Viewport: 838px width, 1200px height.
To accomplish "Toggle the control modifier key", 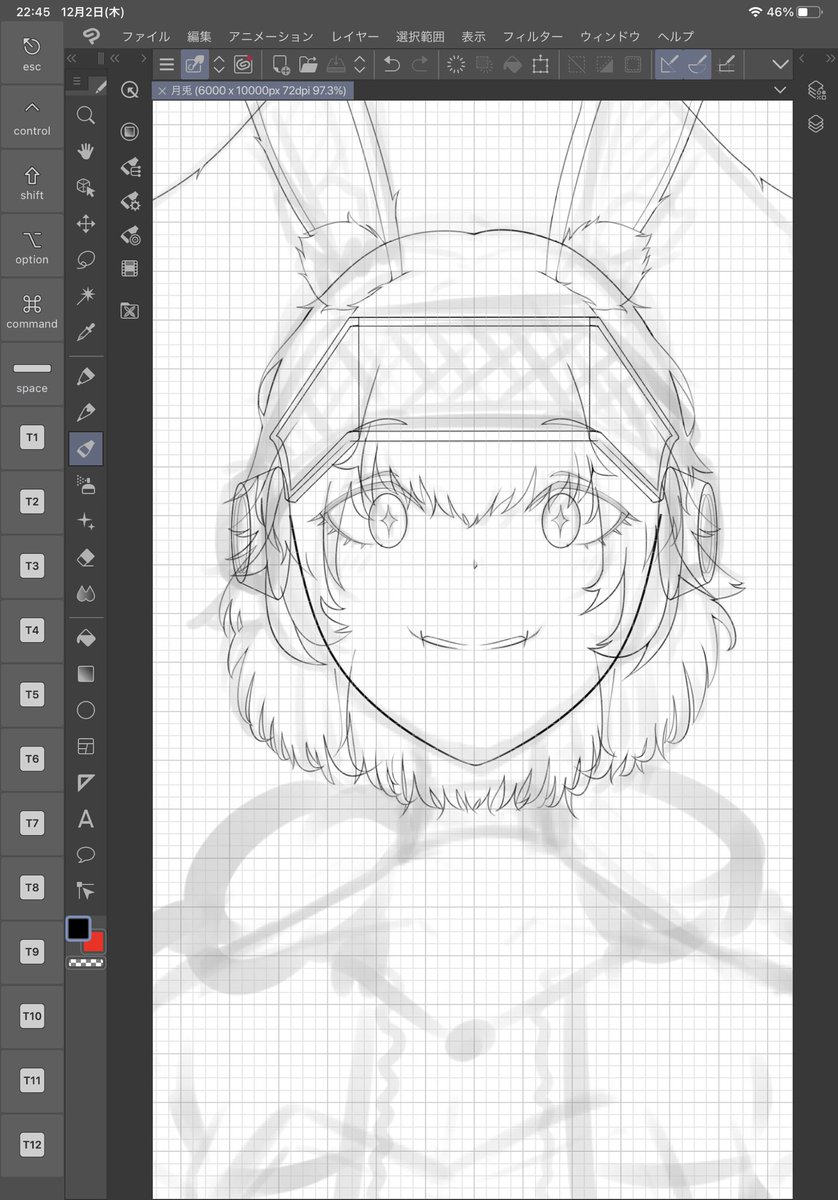I will tap(32, 118).
